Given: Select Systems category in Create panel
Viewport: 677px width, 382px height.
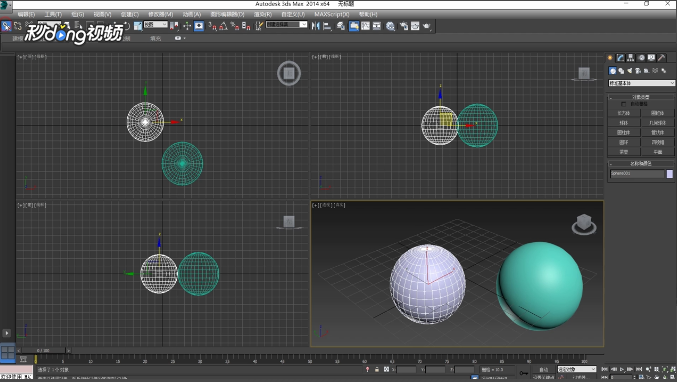Looking at the screenshot, I should (x=664, y=71).
